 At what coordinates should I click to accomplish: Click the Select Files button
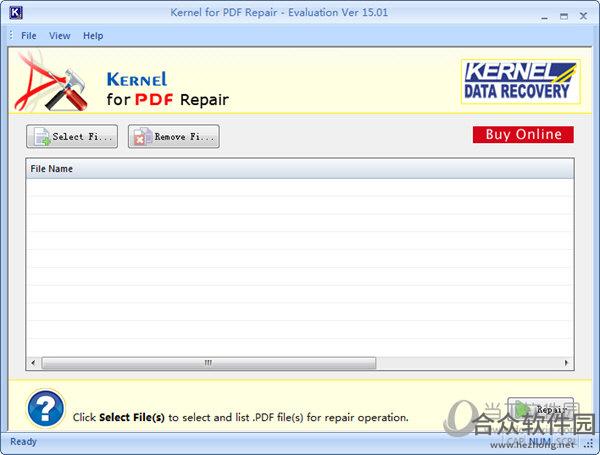tap(72, 136)
